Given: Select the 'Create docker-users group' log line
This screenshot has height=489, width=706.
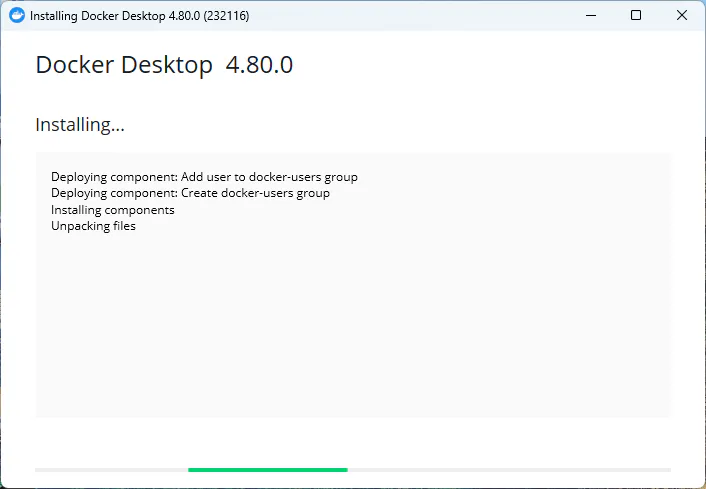Looking at the screenshot, I should pyautogui.click(x=190, y=193).
